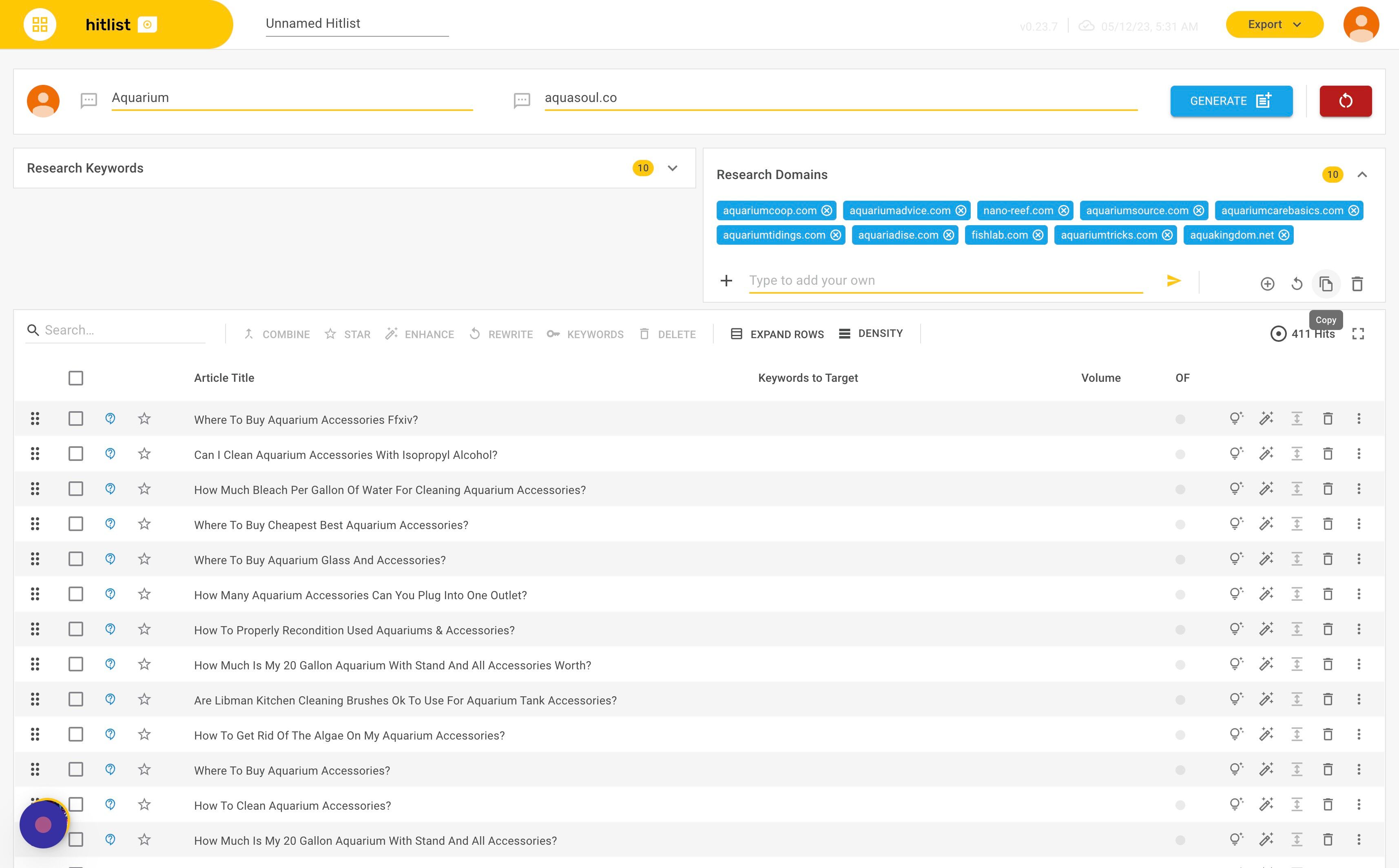Select all rows with header checkbox

point(75,378)
